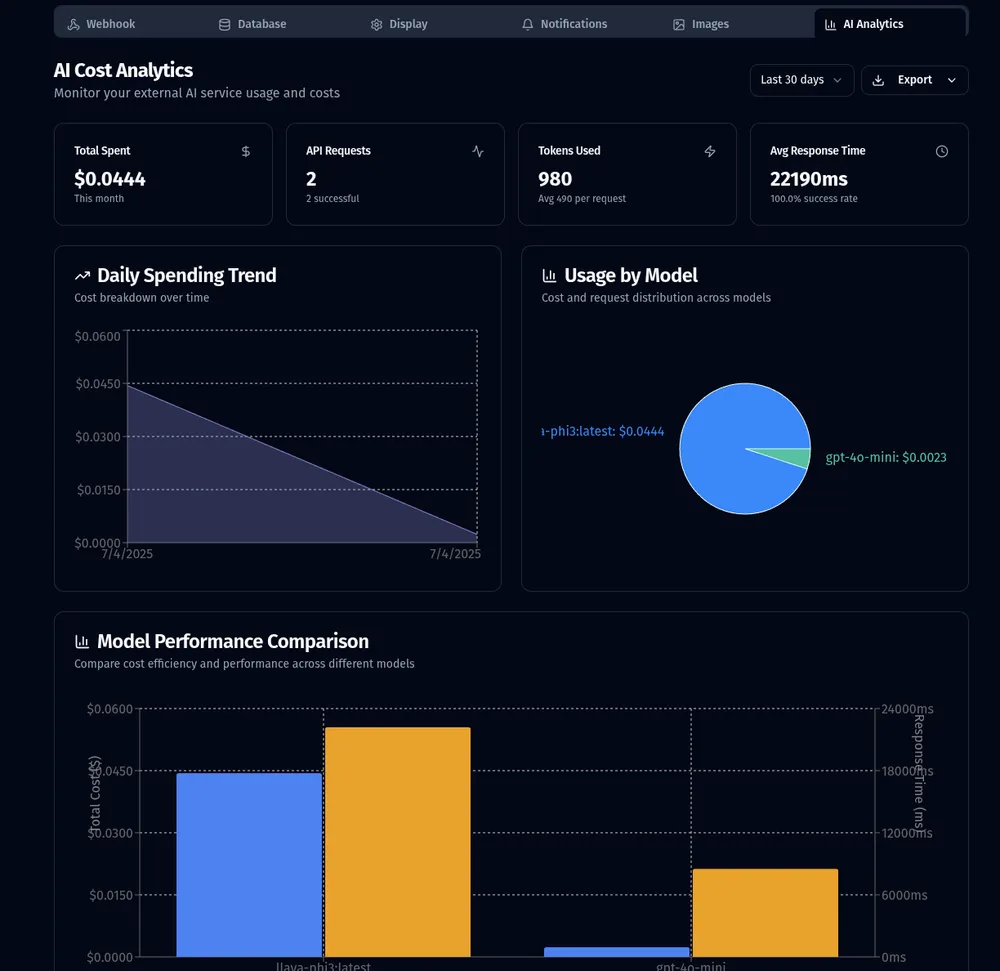This screenshot has height=971, width=1000.
Task: Click the Export download arrow icon
Action: pyautogui.click(x=878, y=80)
